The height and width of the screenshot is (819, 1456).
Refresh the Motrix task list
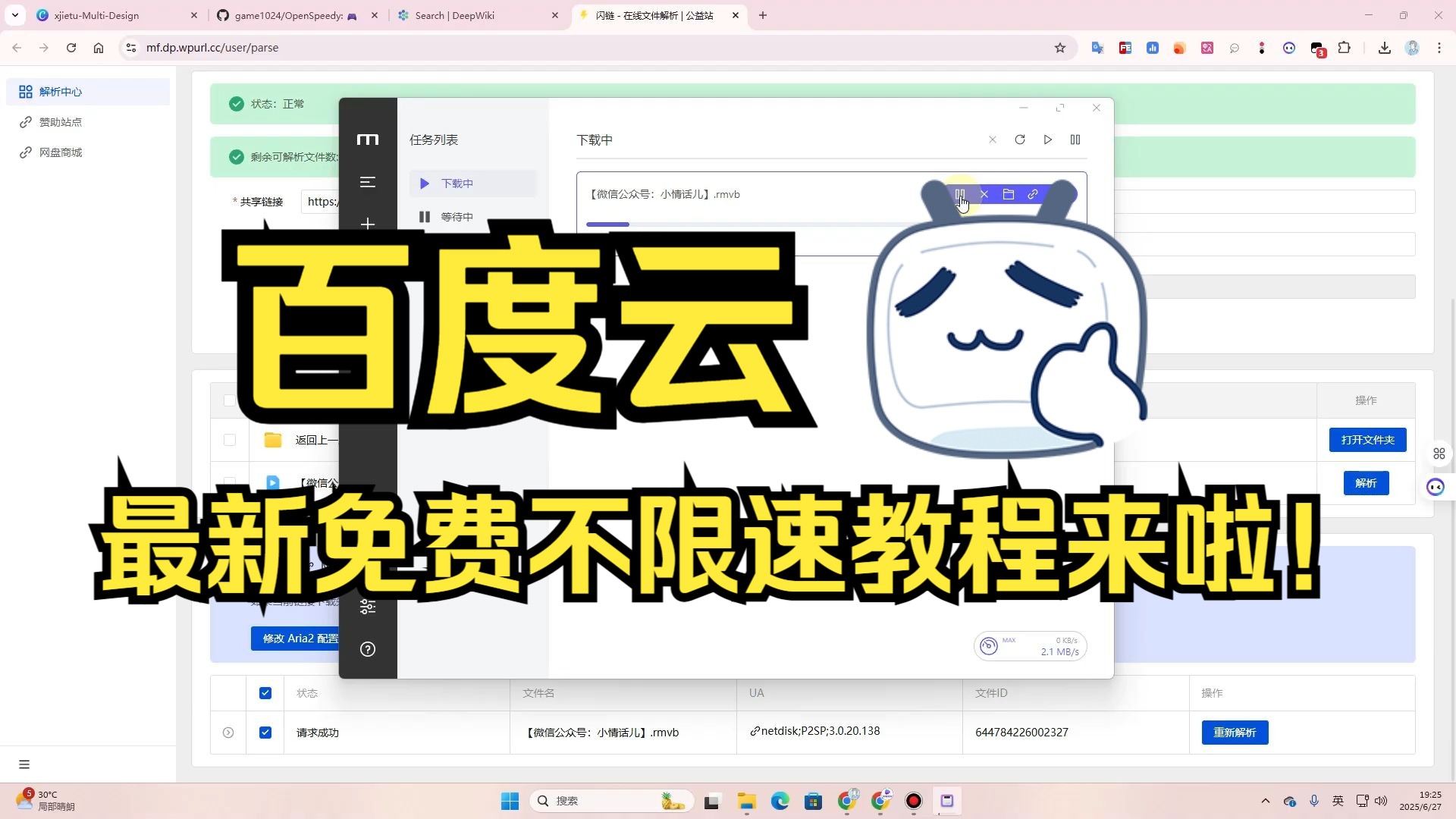tap(1020, 140)
